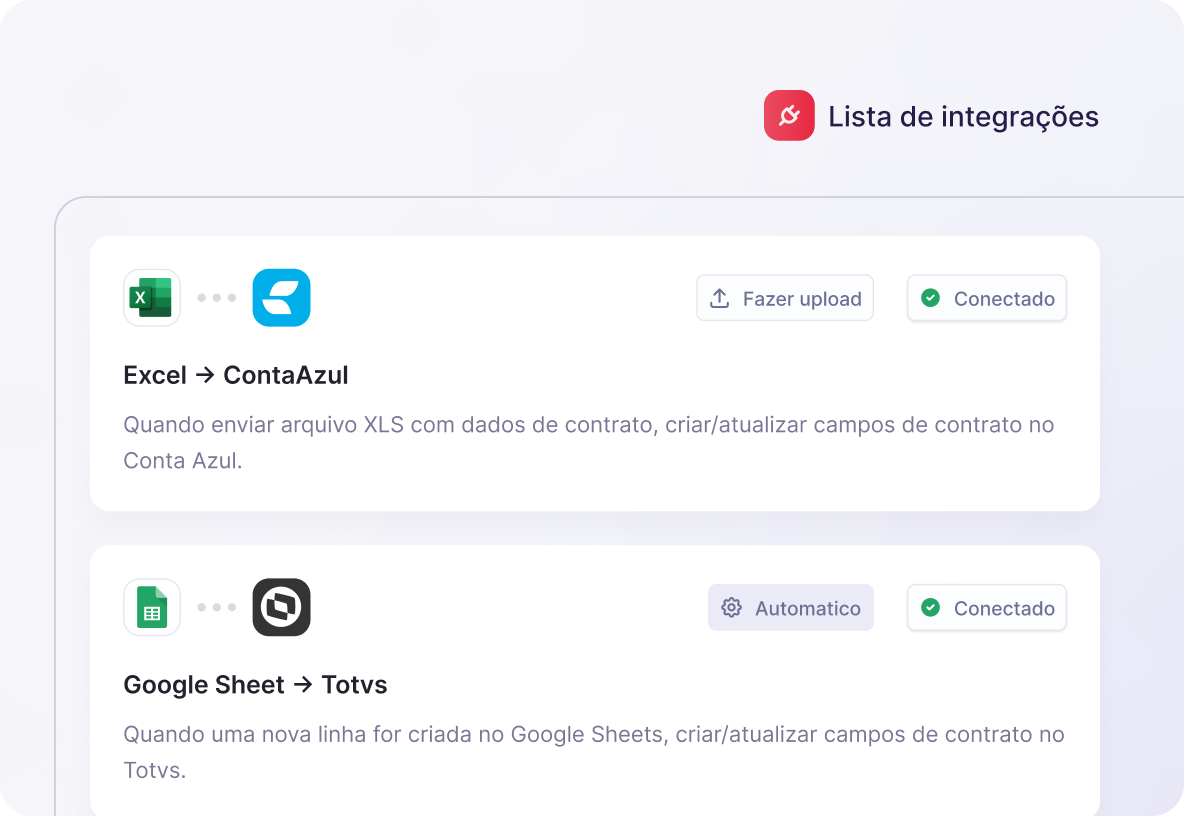Click the red plug integrations icon

click(789, 115)
